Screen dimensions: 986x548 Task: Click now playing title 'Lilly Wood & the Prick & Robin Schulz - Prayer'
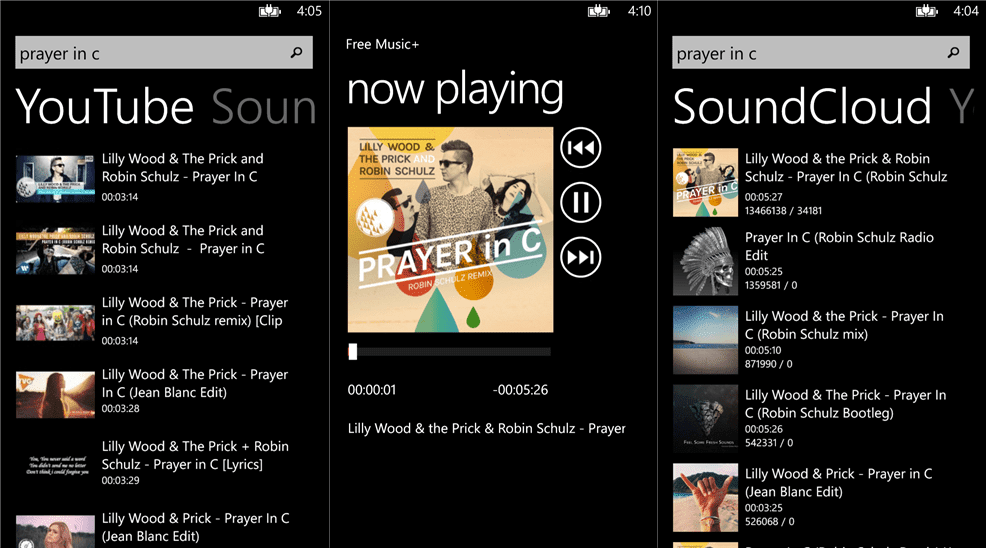pos(487,428)
